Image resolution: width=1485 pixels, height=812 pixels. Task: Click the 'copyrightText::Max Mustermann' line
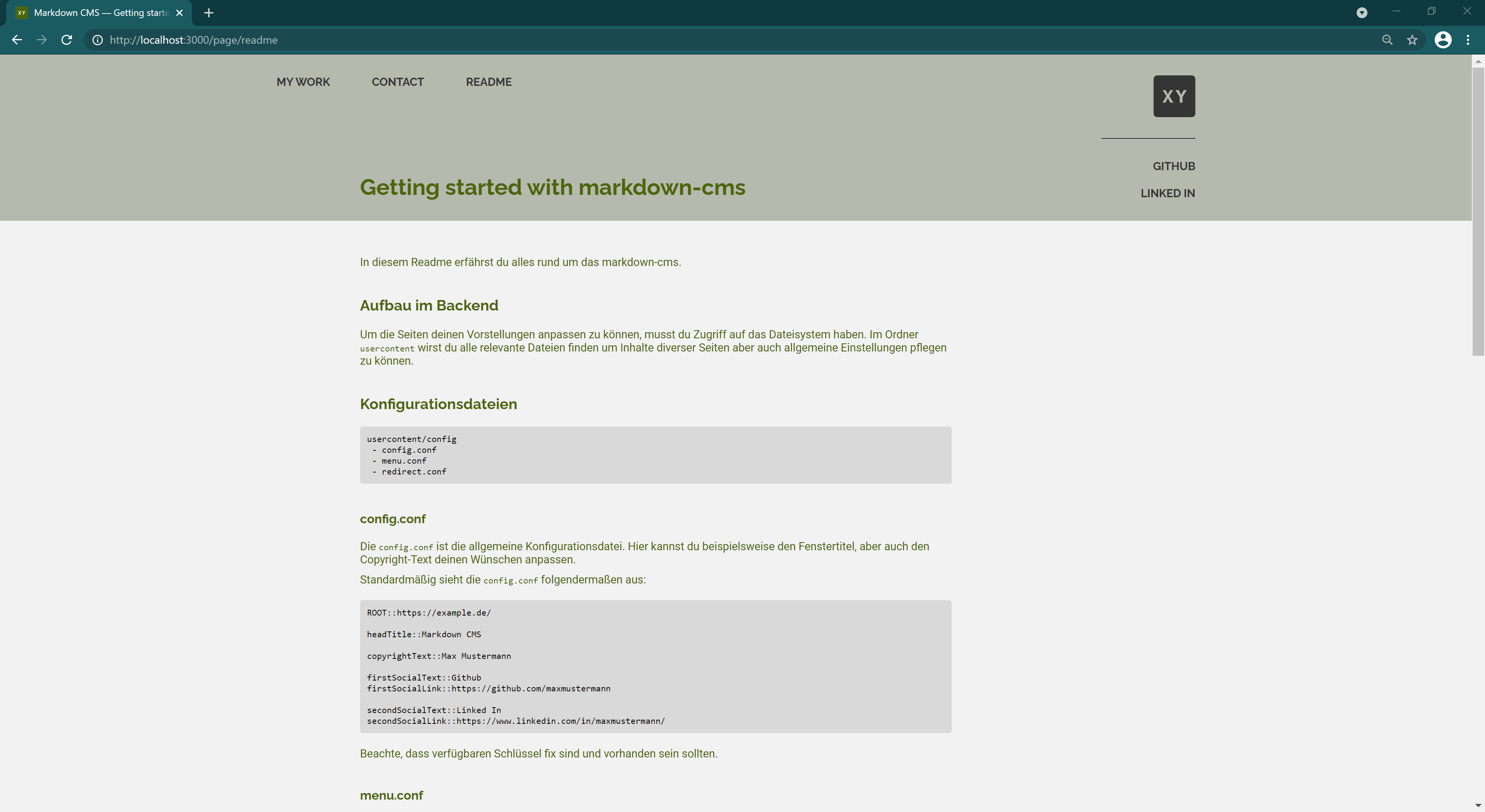point(439,657)
